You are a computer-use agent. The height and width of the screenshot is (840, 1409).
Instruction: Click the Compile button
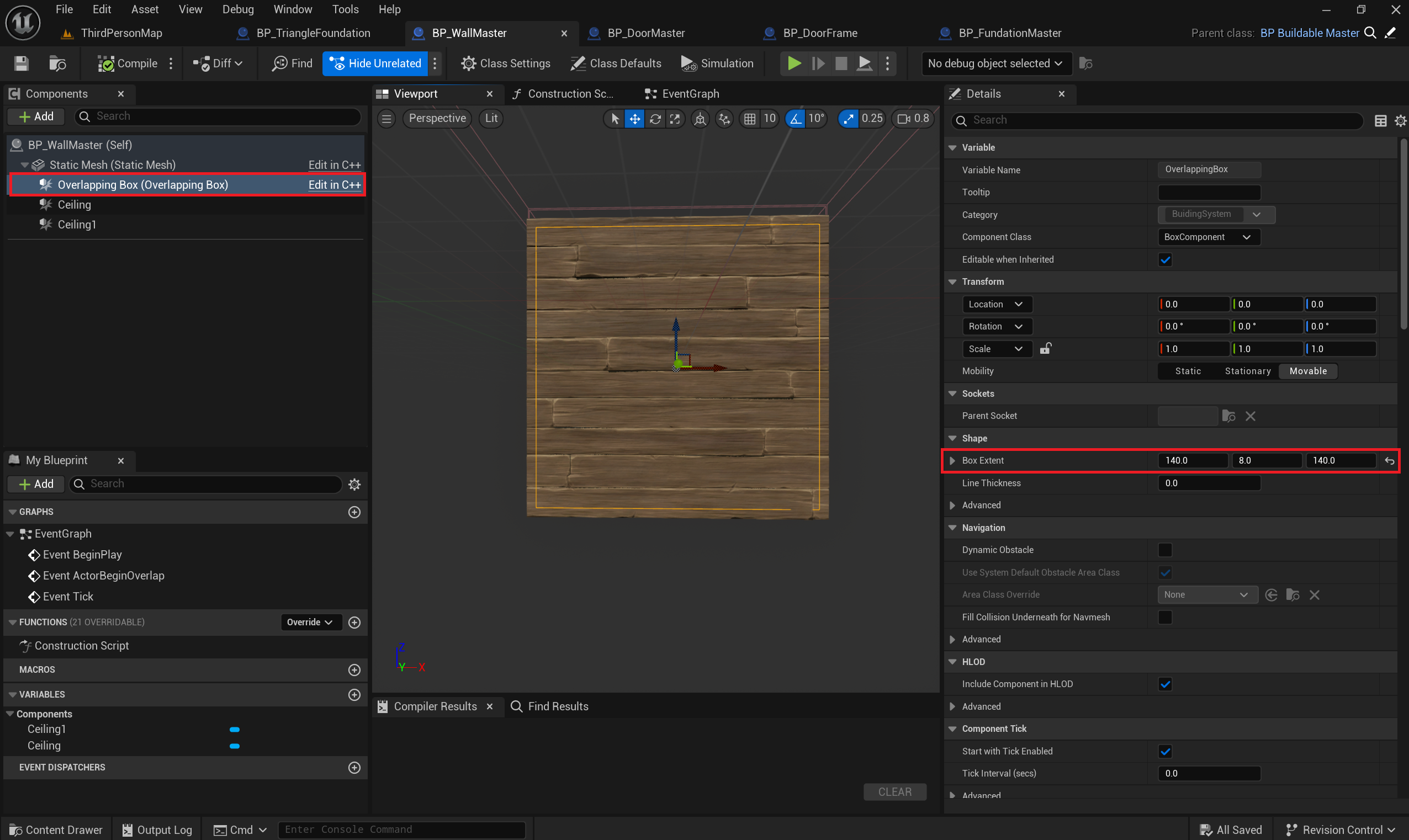tap(128, 63)
